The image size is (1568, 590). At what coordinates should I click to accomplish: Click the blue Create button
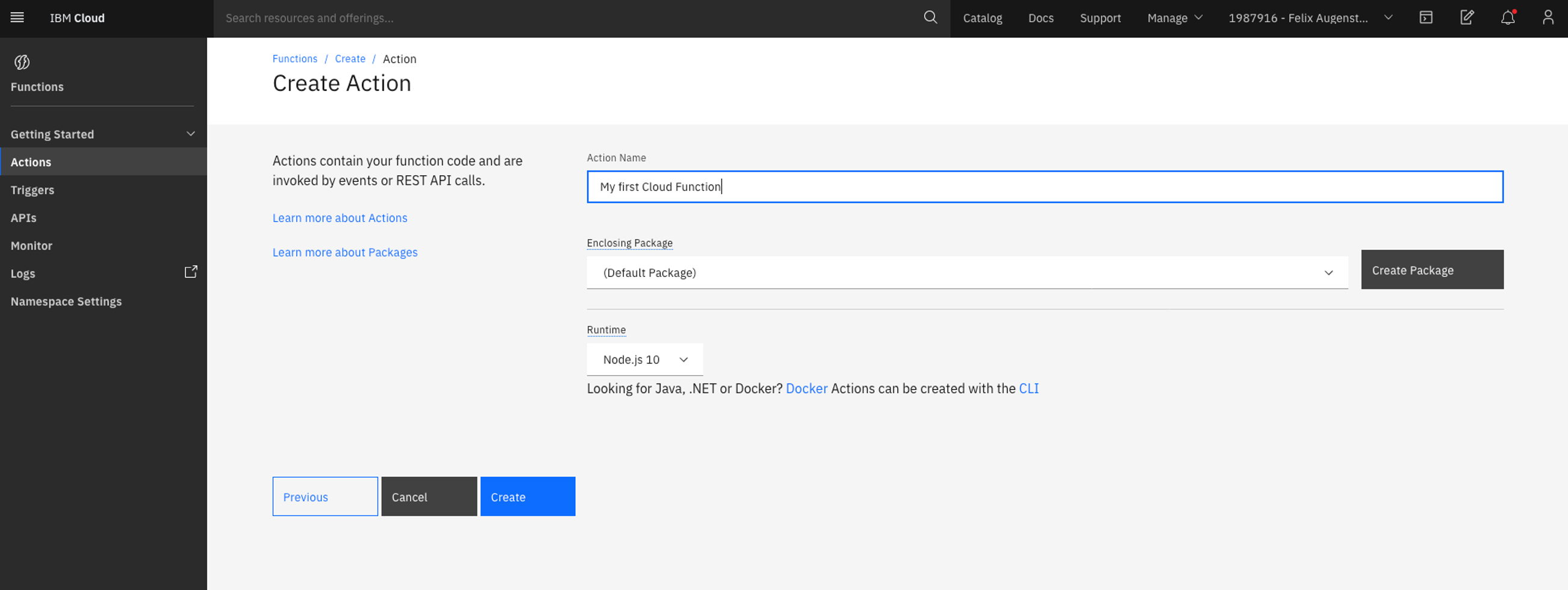coord(527,497)
